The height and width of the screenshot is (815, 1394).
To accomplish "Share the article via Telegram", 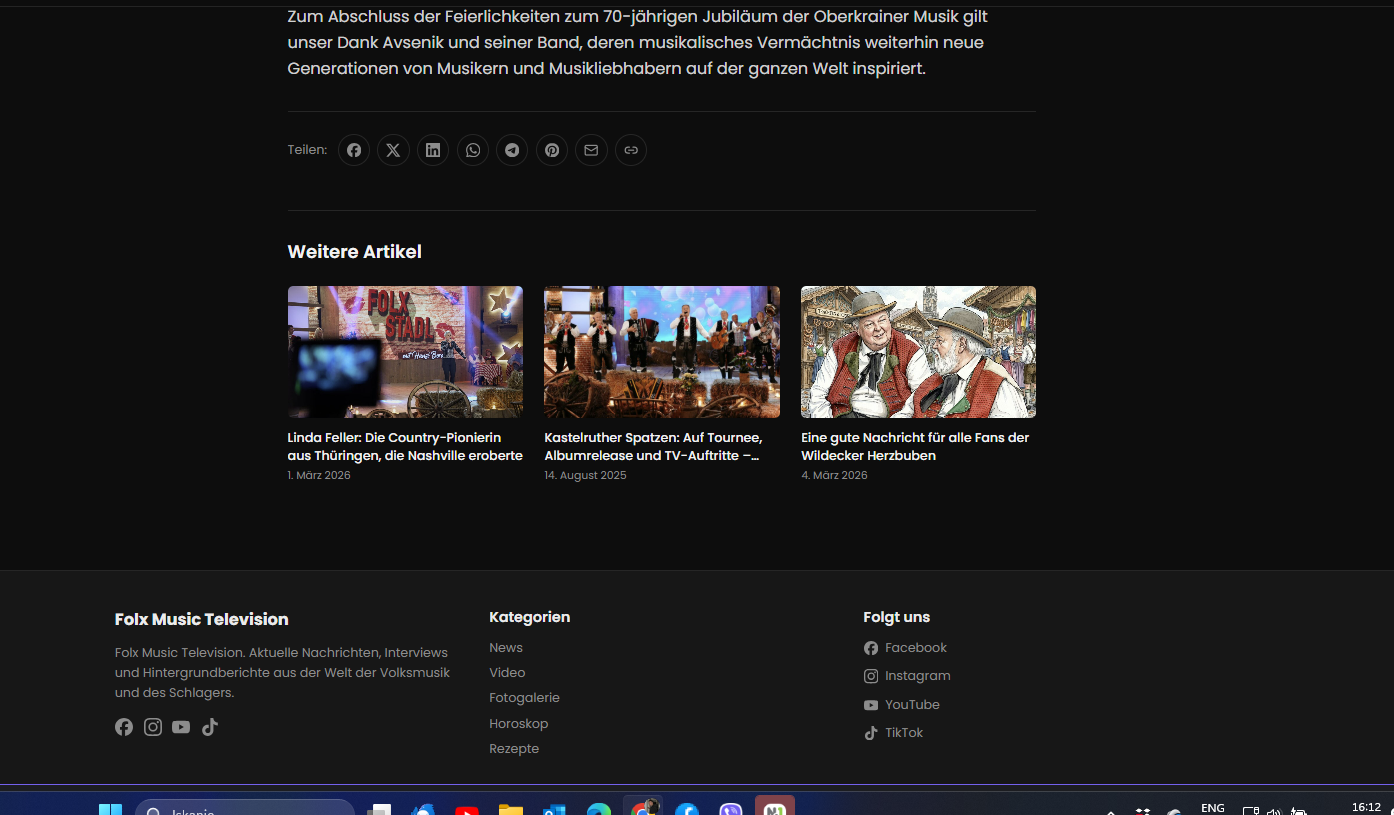I will [512, 150].
